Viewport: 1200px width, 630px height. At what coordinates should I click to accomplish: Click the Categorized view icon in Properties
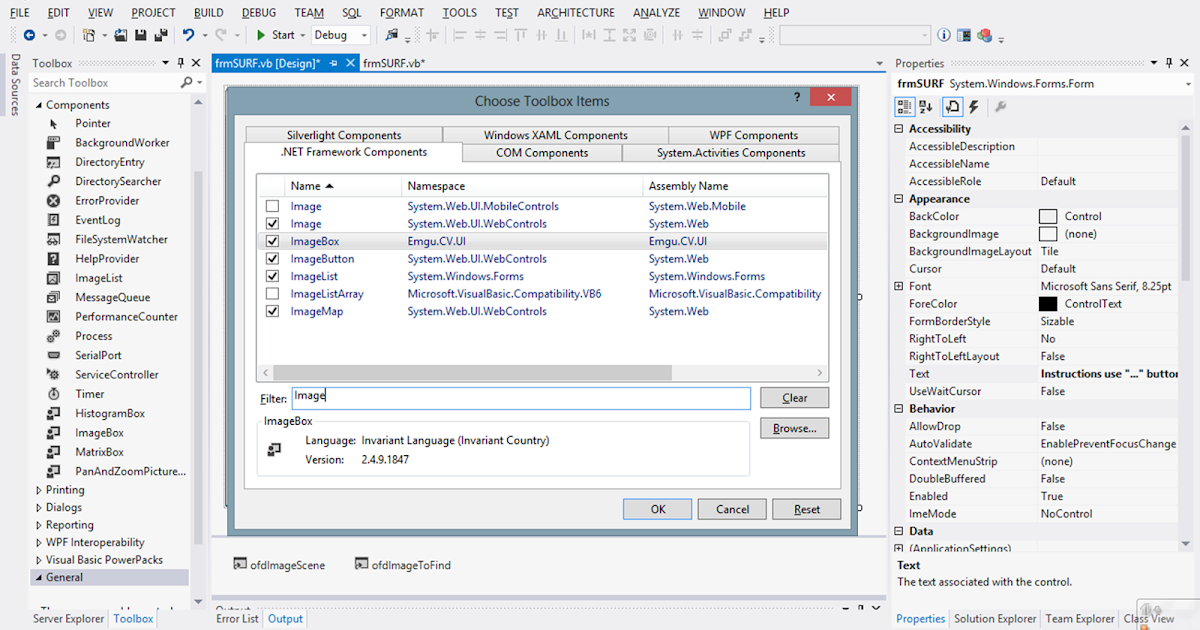904,106
